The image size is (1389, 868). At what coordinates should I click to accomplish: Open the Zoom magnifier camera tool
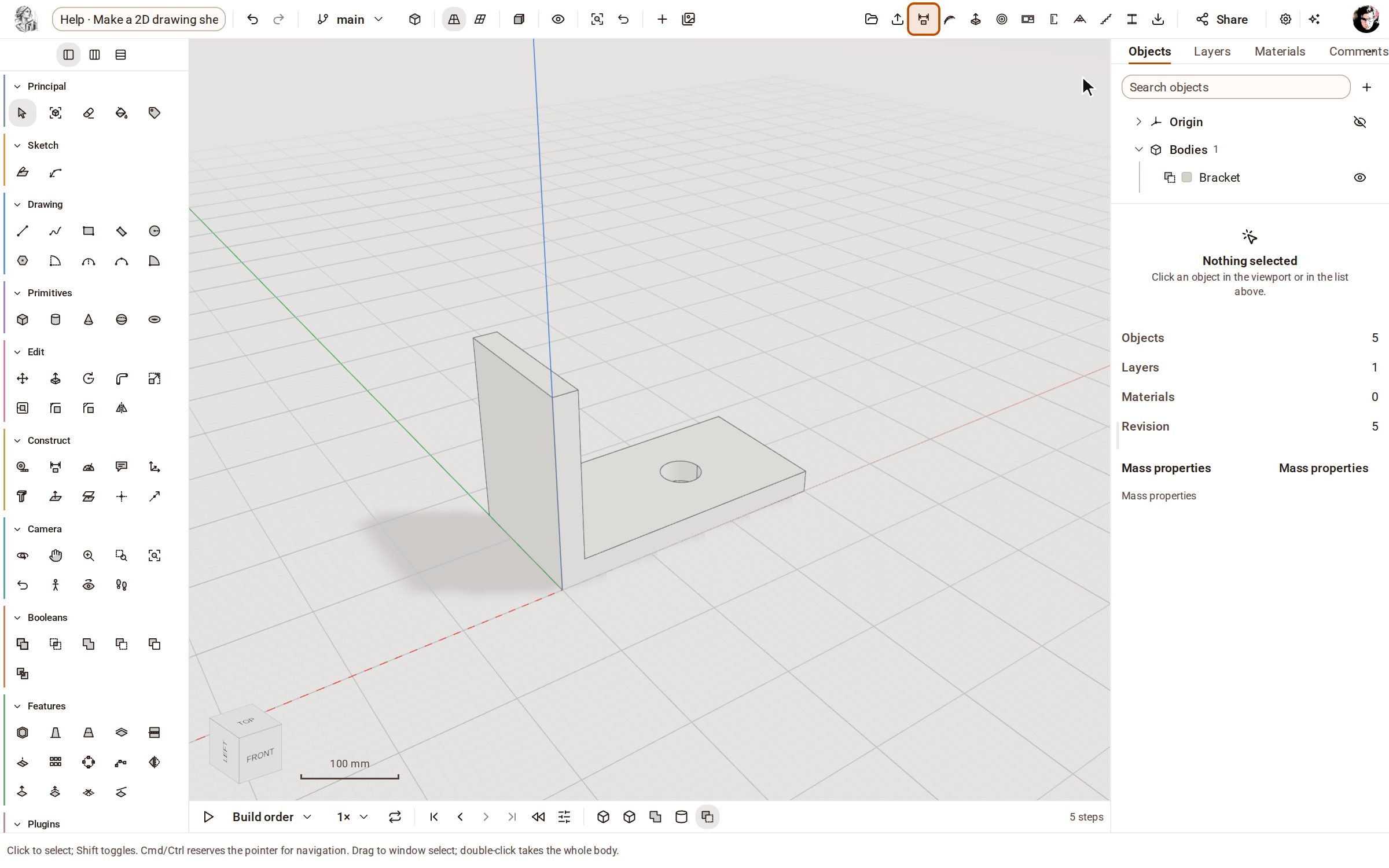pyautogui.click(x=89, y=556)
